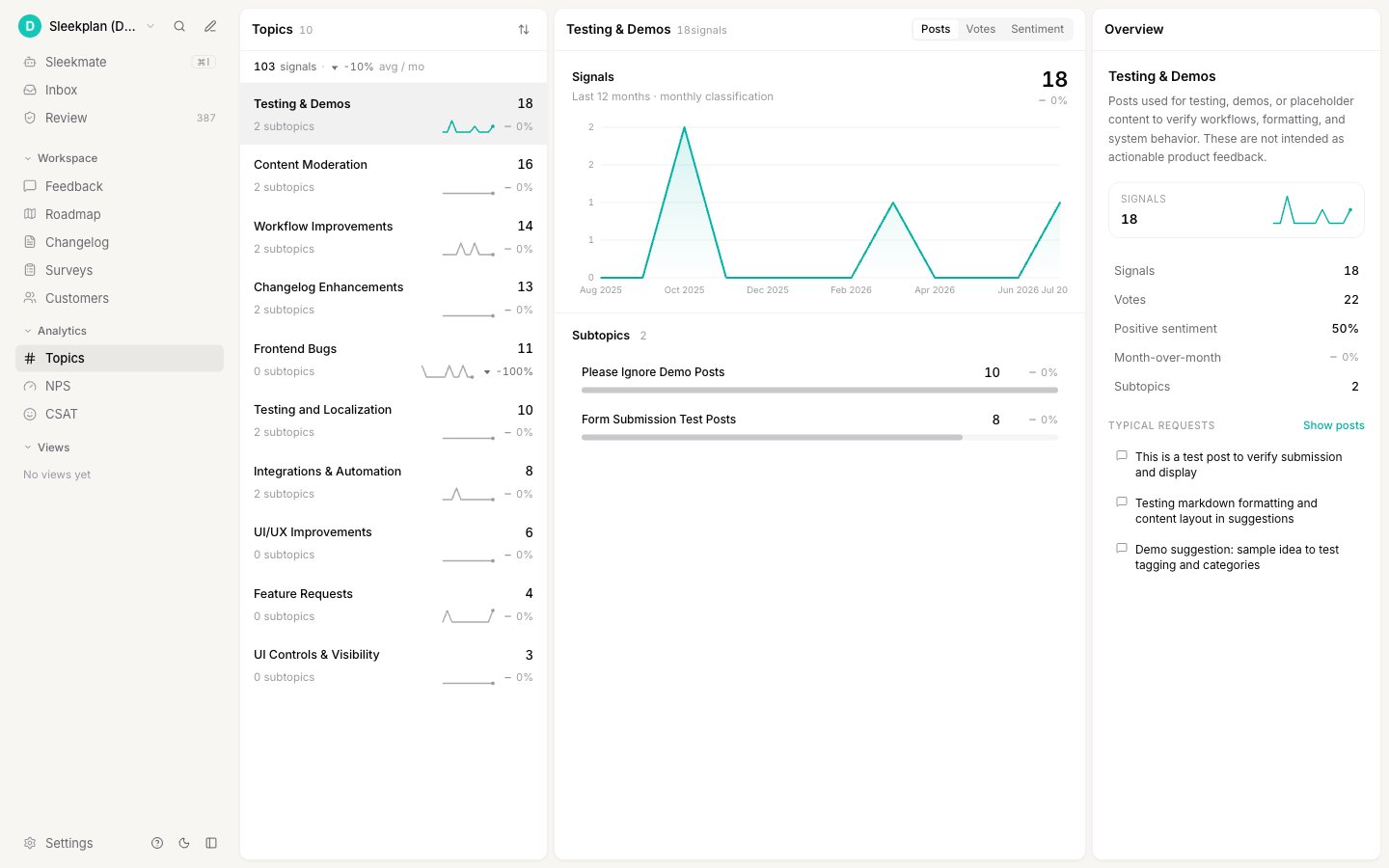Open the Review queue
This screenshot has height=868, width=1389.
(x=120, y=118)
